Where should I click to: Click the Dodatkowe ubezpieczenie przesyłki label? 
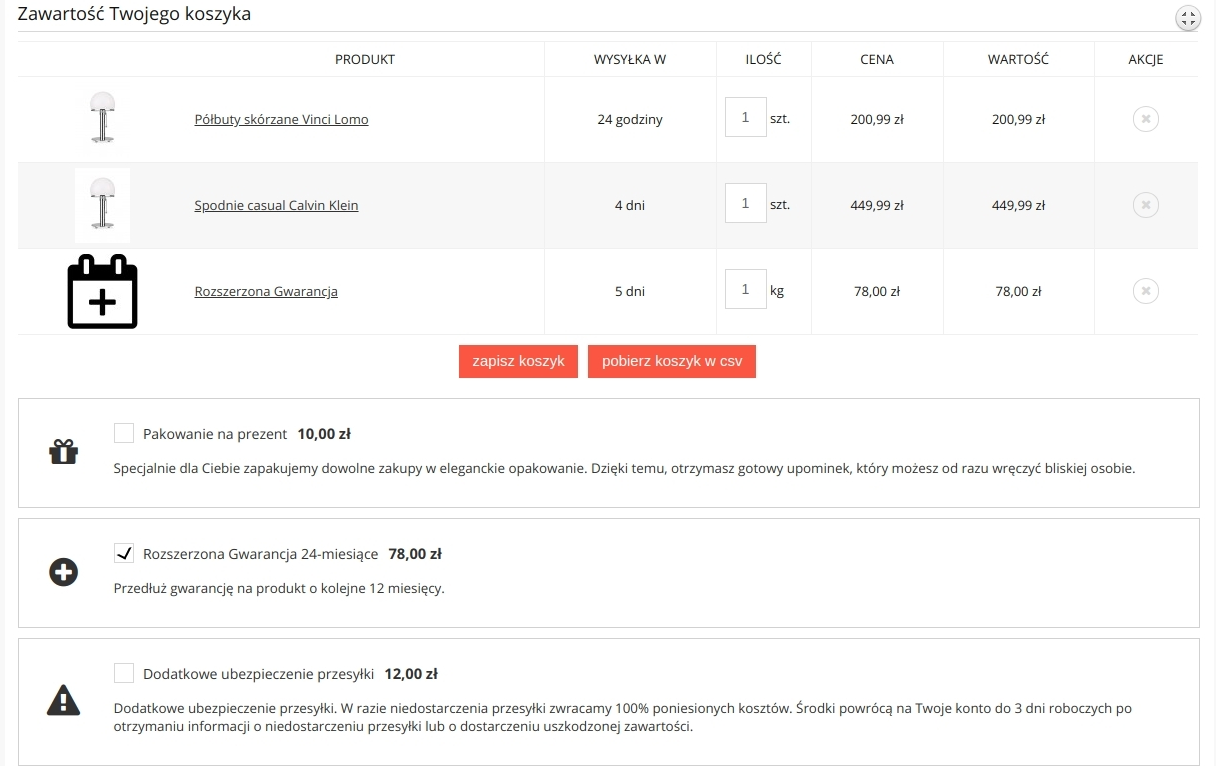pos(258,673)
